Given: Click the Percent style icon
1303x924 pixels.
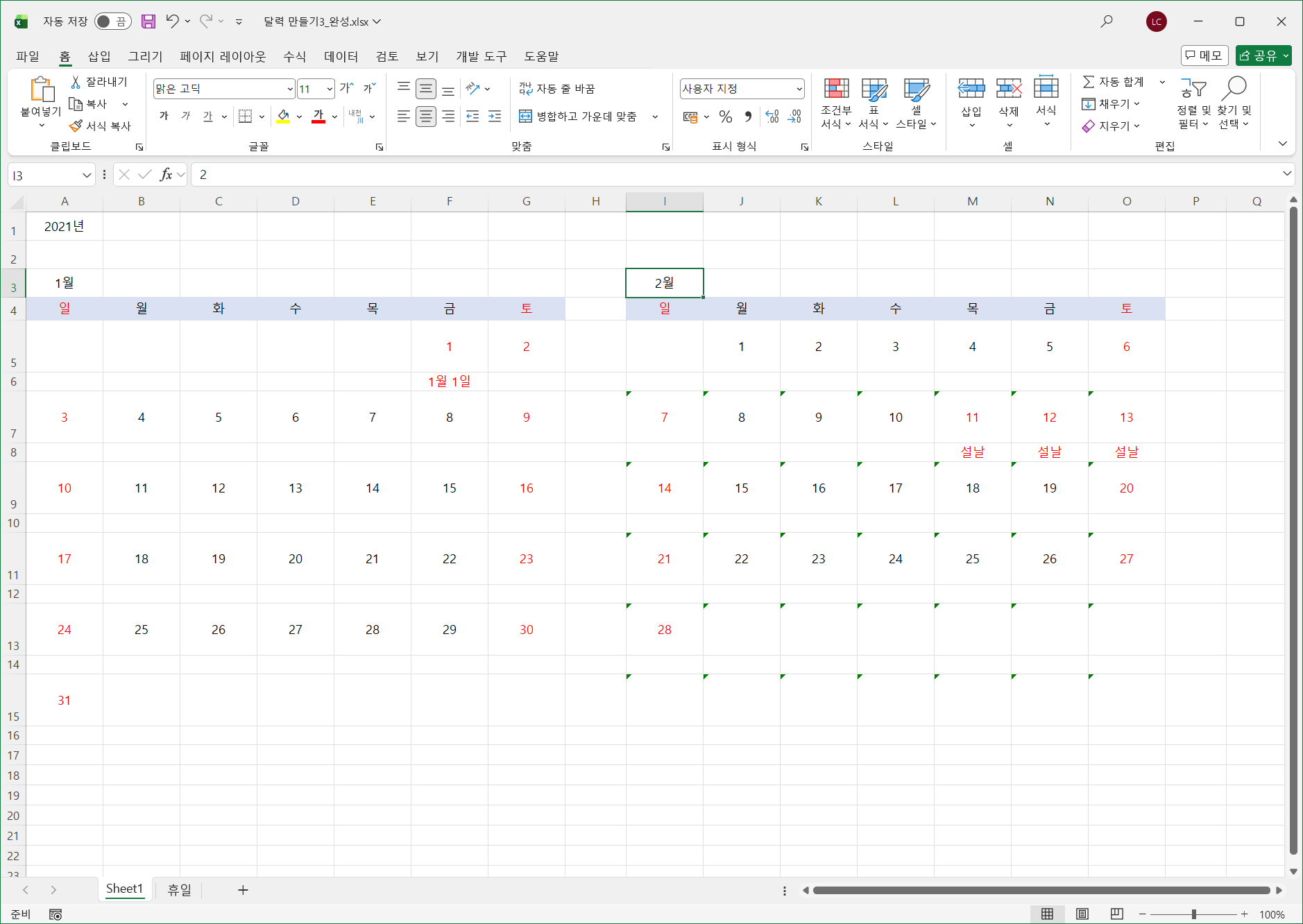Looking at the screenshot, I should [x=726, y=117].
